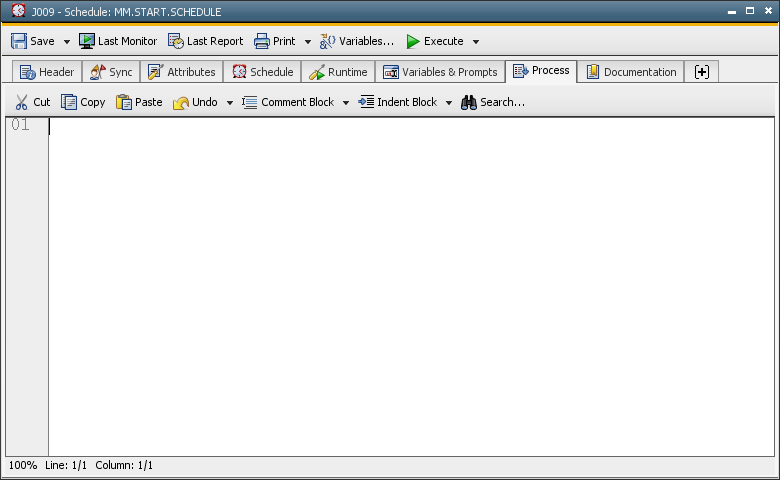Click the Execute button label
The height and width of the screenshot is (480, 780).
point(444,41)
